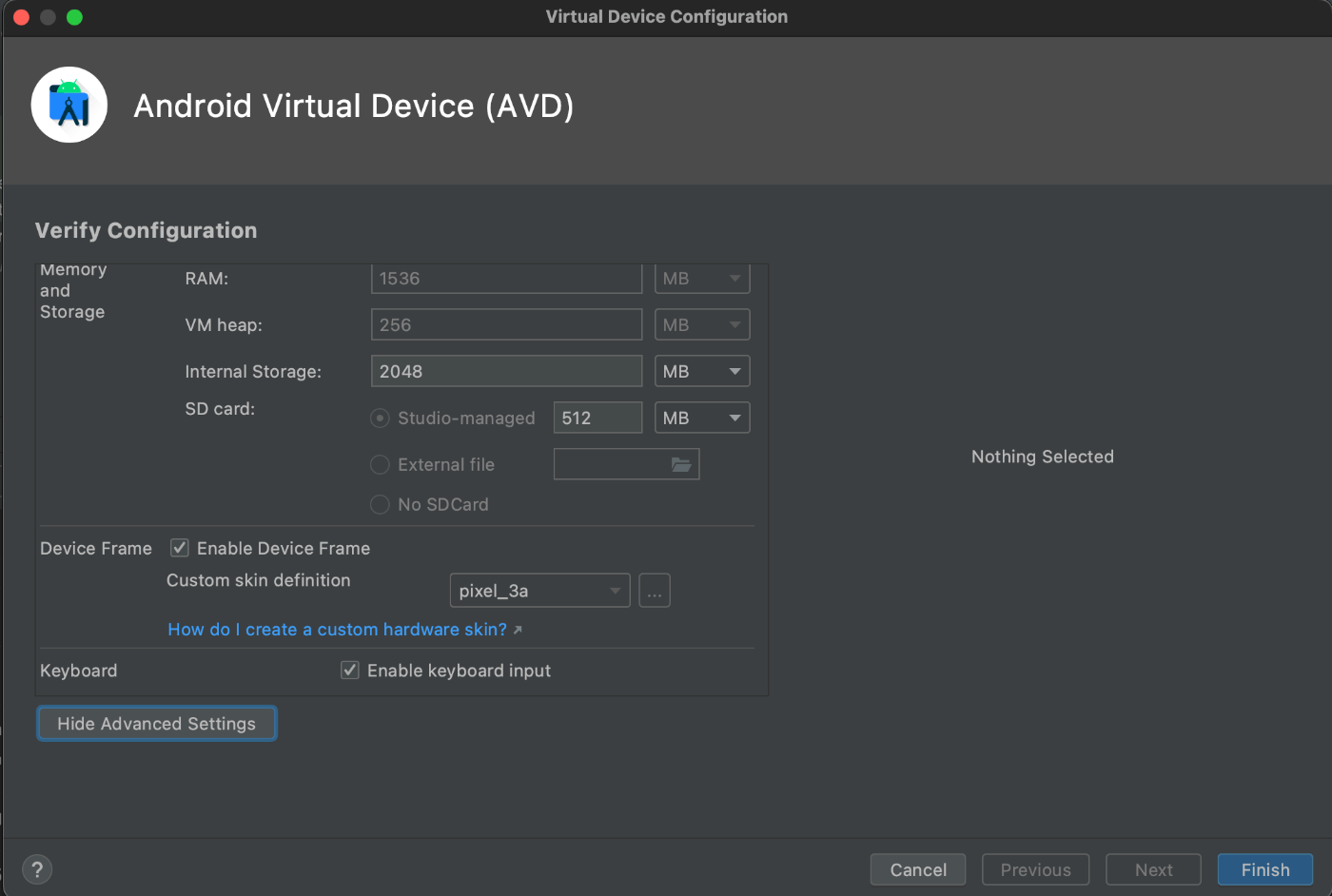
Task: Open custom skin browse ellipsis button
Action: (x=655, y=591)
